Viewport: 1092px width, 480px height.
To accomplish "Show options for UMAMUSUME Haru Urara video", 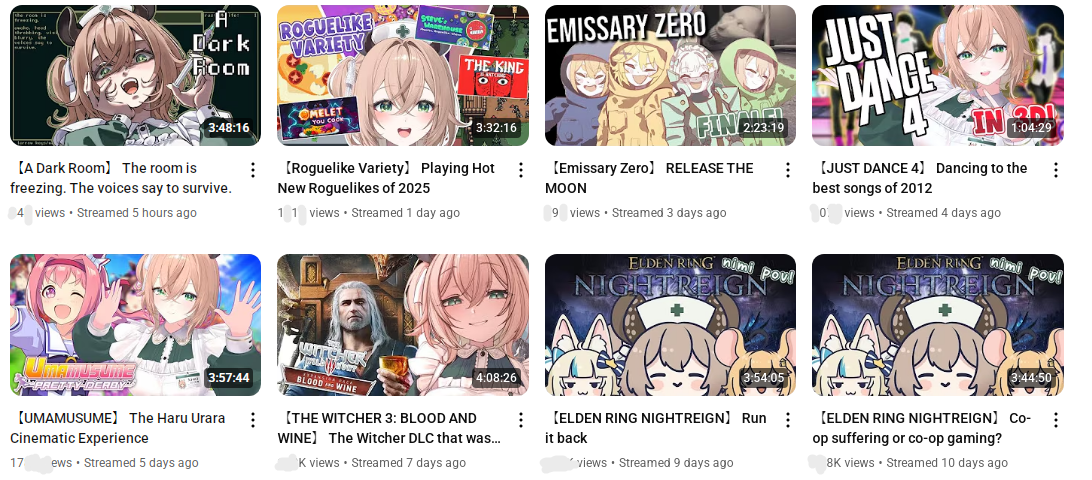I will (253, 419).
